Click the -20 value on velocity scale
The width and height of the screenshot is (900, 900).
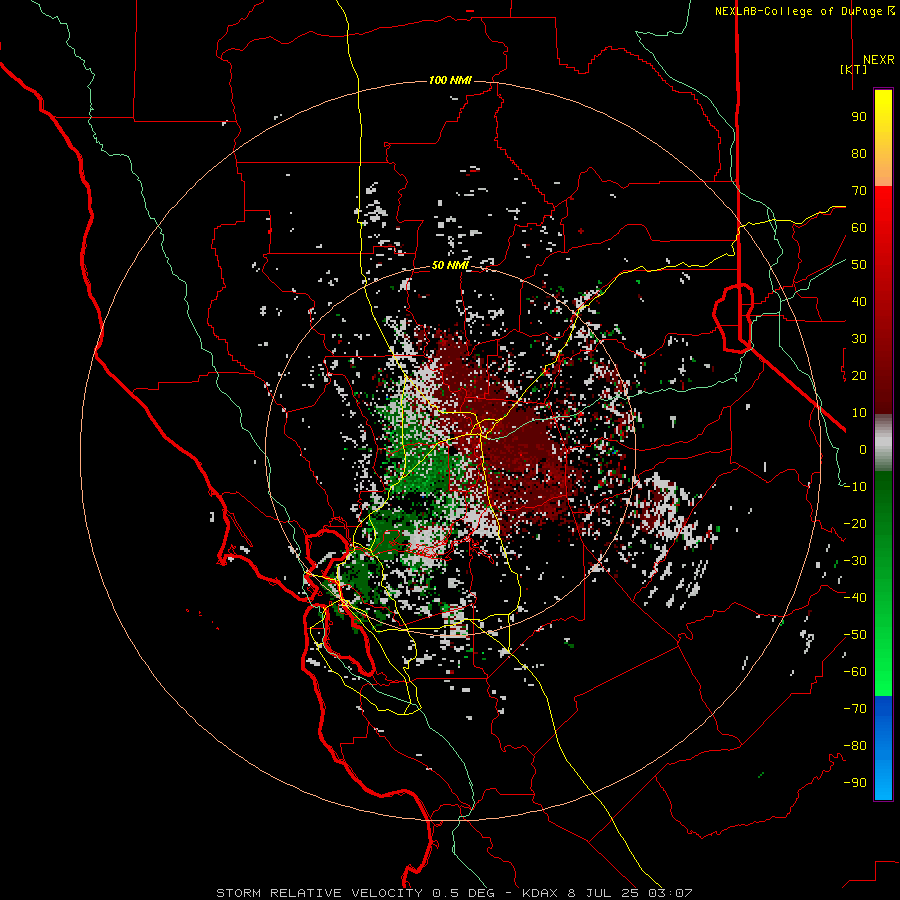855,524
